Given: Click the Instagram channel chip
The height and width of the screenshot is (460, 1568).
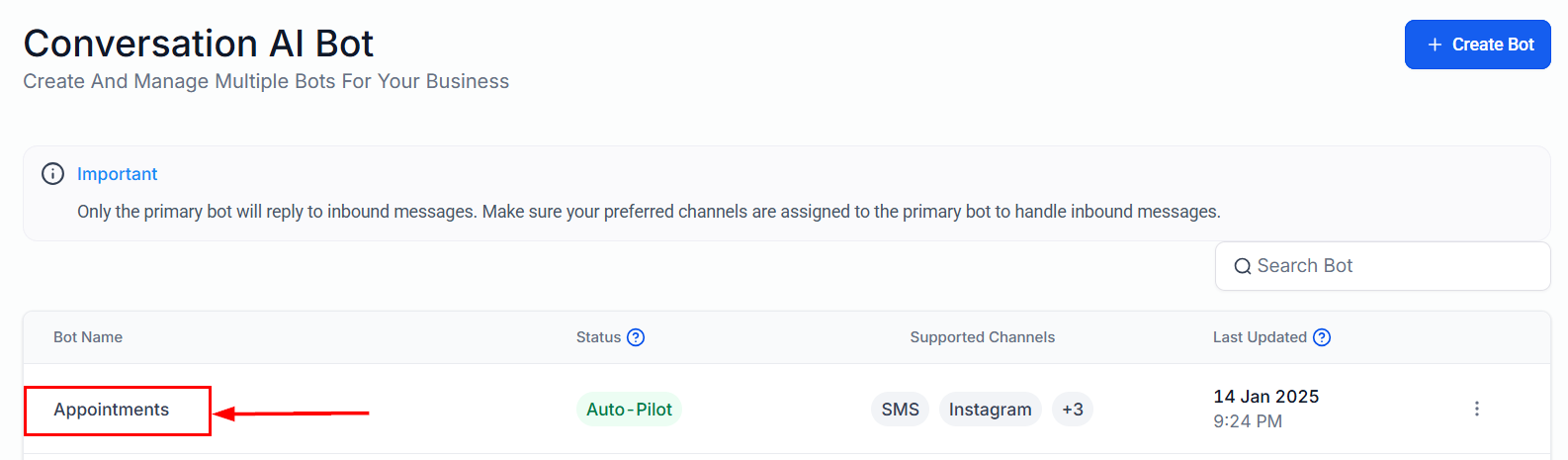Looking at the screenshot, I should (x=990, y=410).
